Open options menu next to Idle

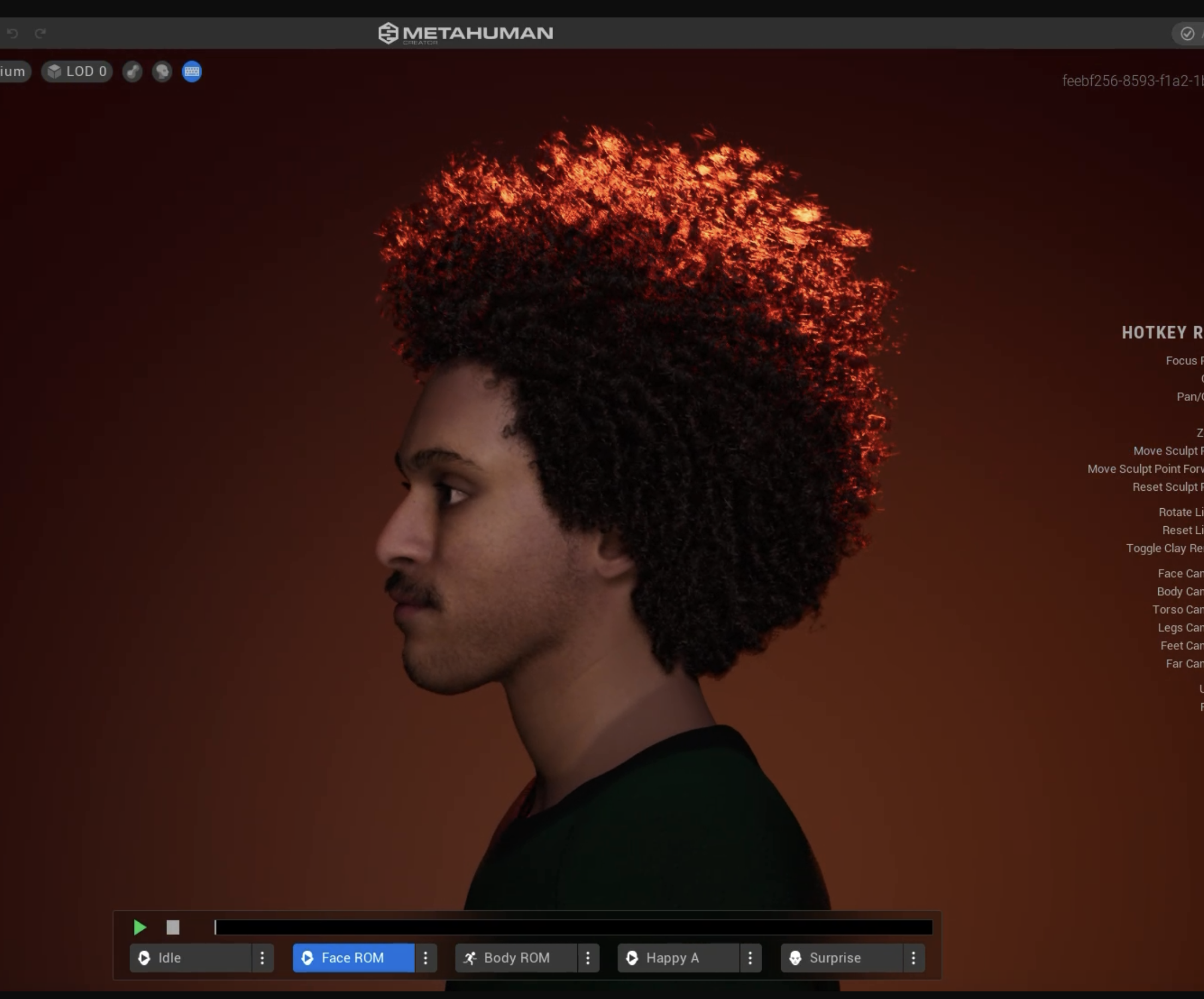click(x=263, y=958)
